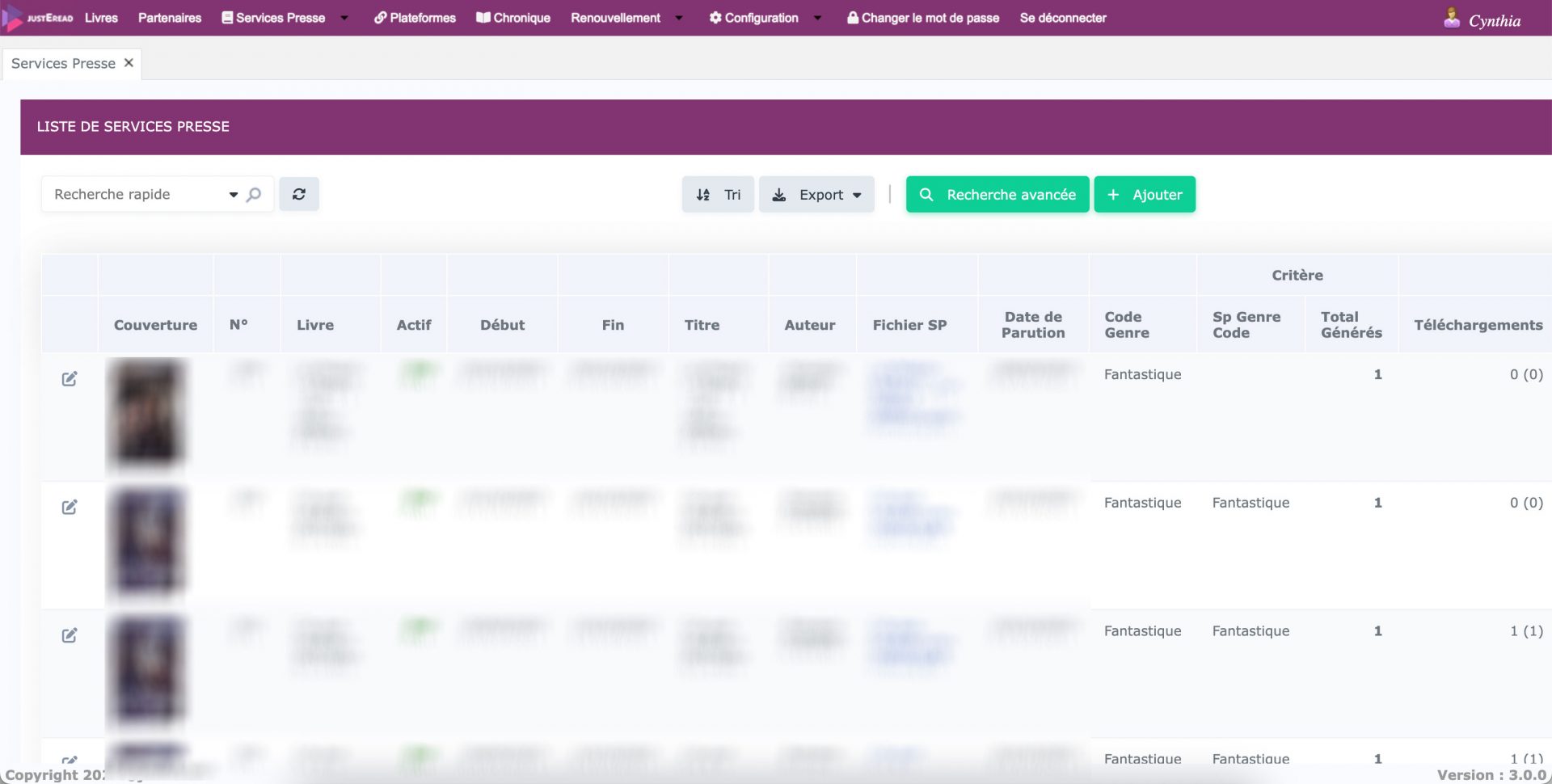Click the Actif column header
Image resolution: width=1552 pixels, height=784 pixels.
414,325
